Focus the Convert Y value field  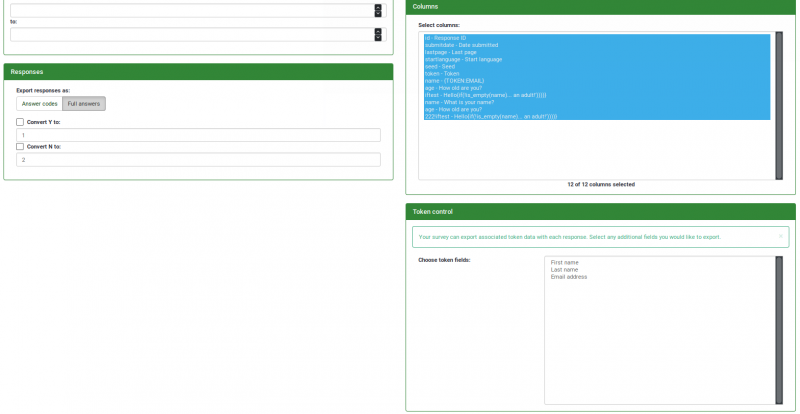click(x=198, y=135)
